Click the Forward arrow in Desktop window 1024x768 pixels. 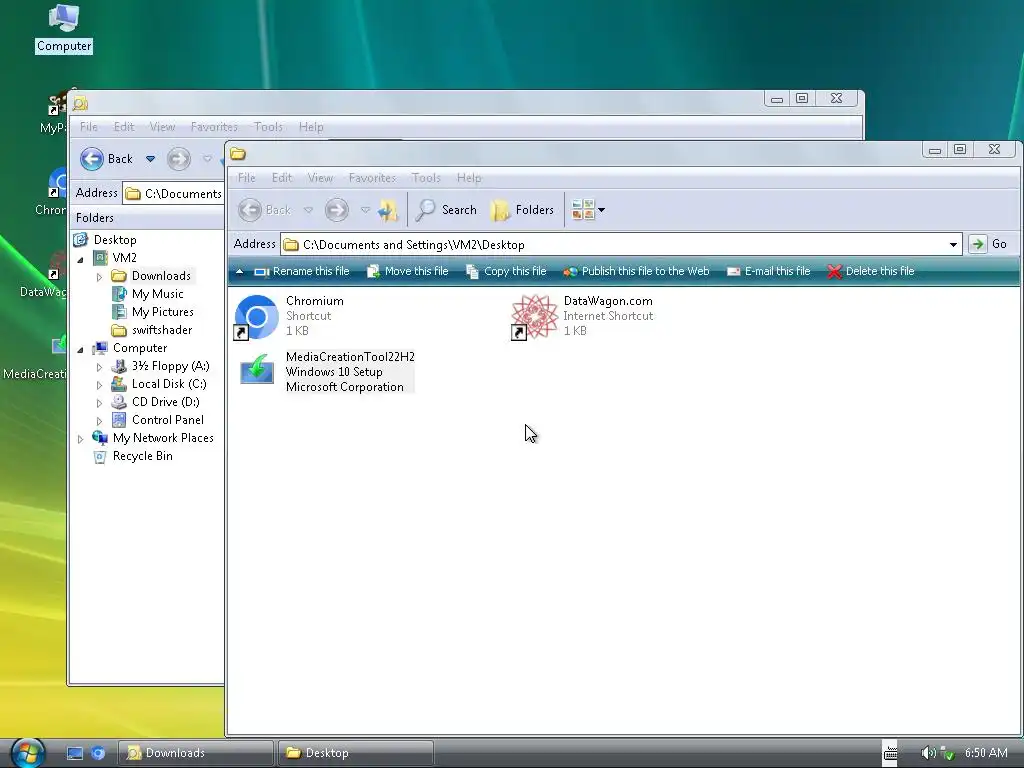(x=337, y=210)
